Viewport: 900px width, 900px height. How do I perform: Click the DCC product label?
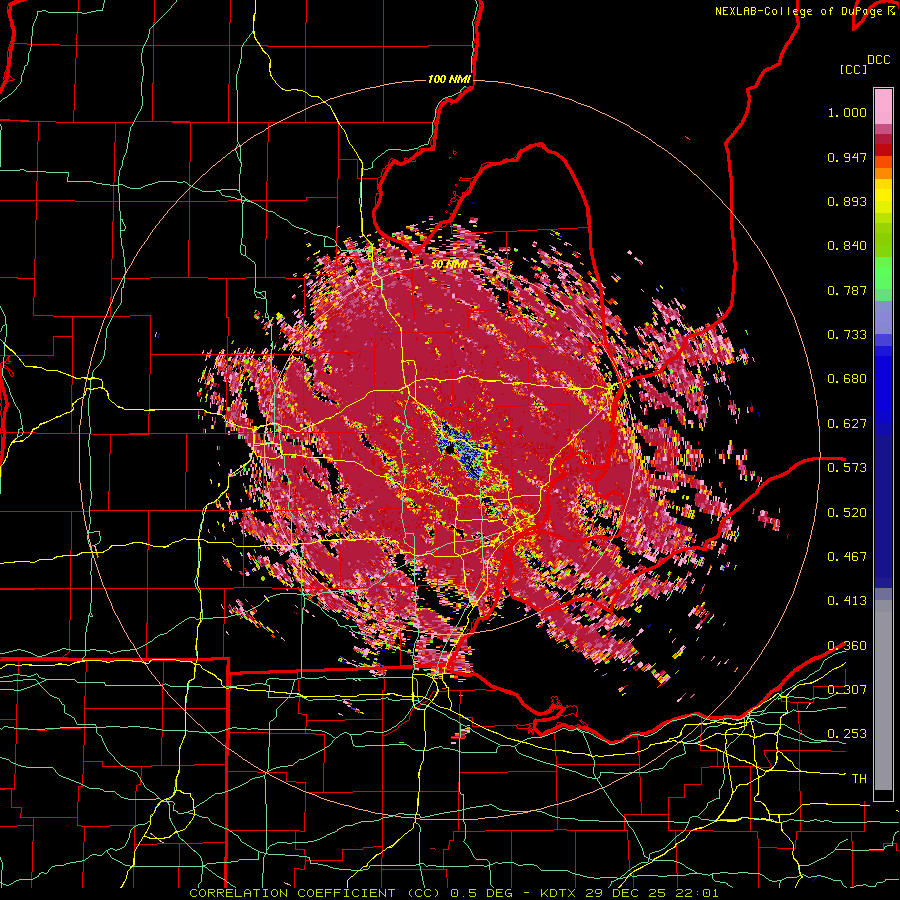click(878, 60)
